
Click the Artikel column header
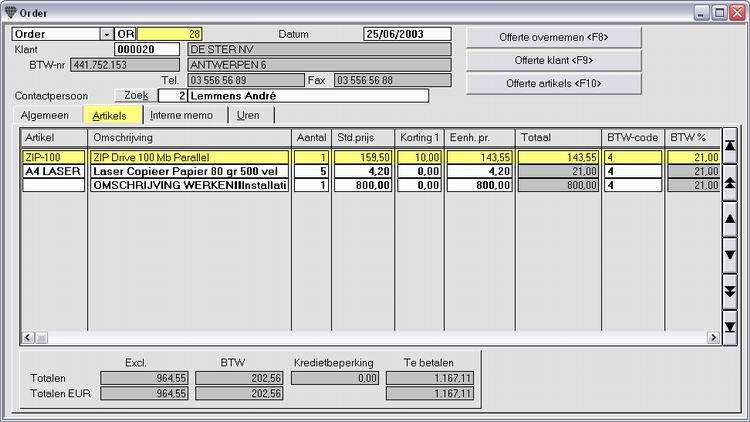click(x=54, y=138)
